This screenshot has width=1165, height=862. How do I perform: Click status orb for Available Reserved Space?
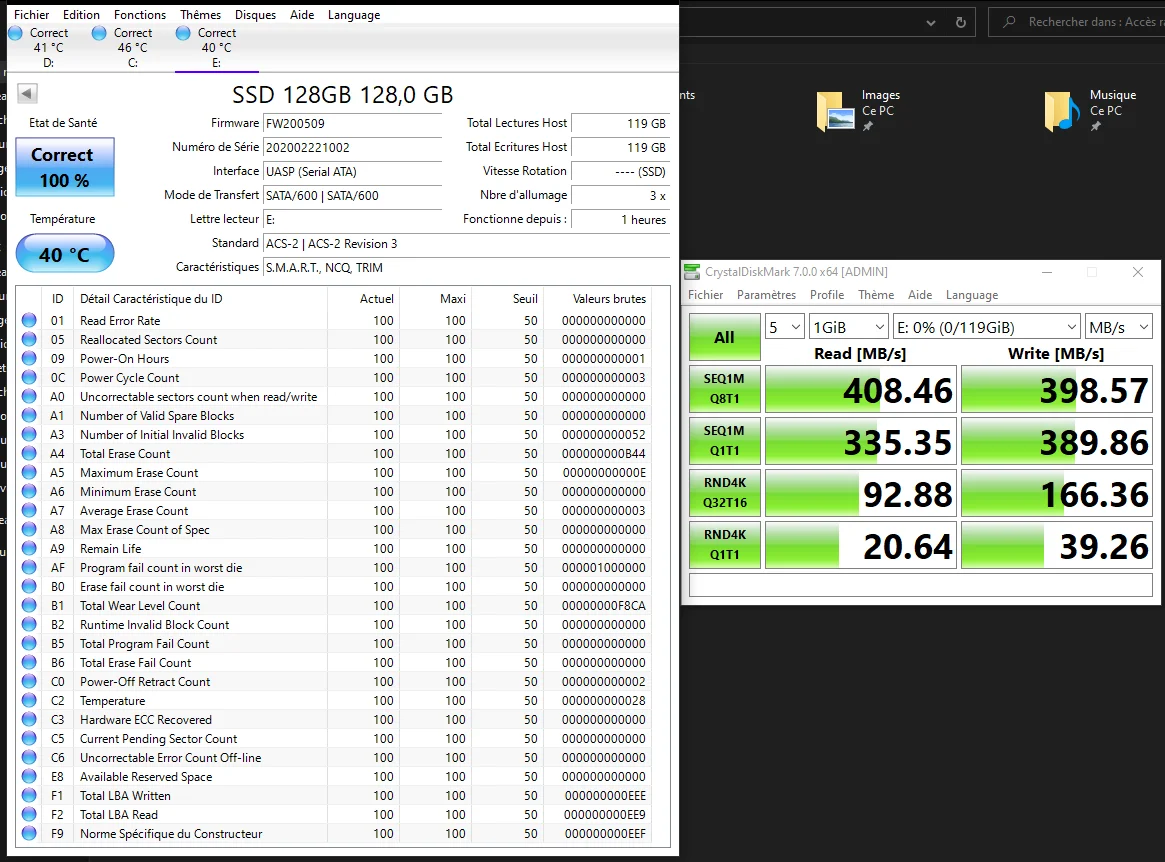click(29, 777)
